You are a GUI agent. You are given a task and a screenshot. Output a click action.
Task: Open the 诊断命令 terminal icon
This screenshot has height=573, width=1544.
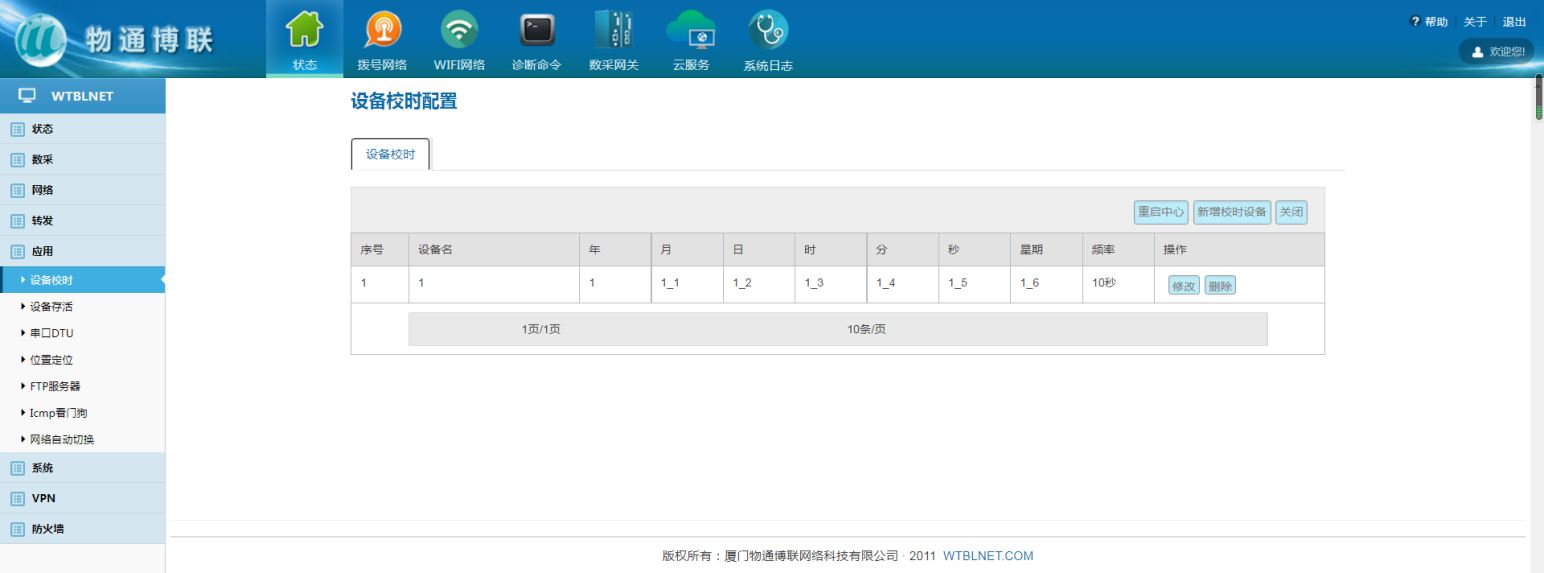coord(537,31)
